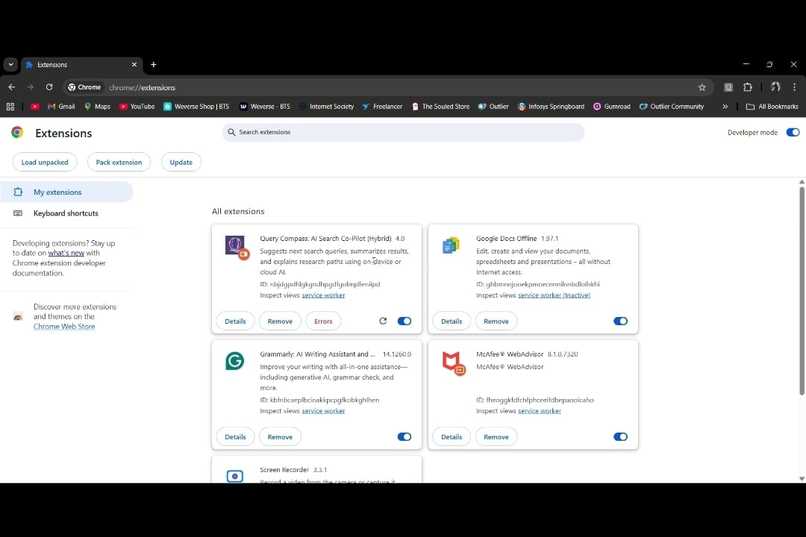Screen dimensions: 806x537
Task: Click the McAfee WebAdvisor extension icon
Action: pyautogui.click(x=453, y=363)
